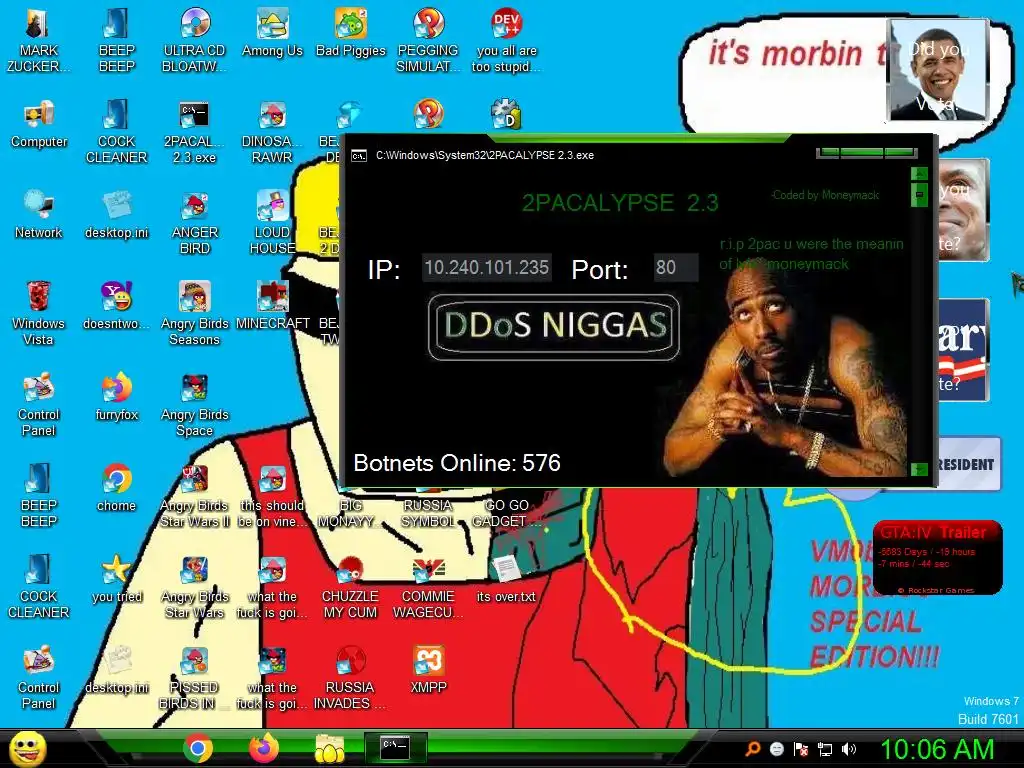Open the LOUD HOUSE shortcut
Screen dimensions: 1024x768
pos(272,223)
